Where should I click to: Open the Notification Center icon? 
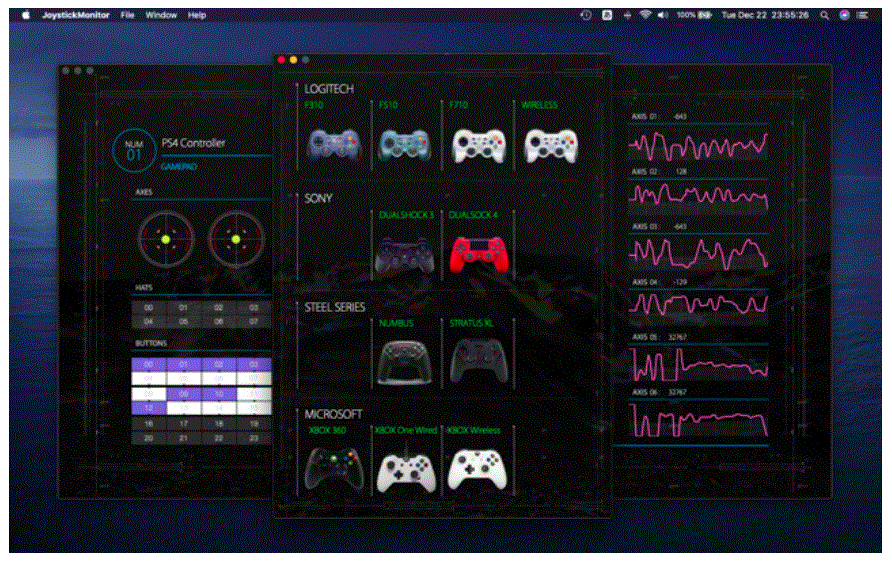(x=863, y=15)
